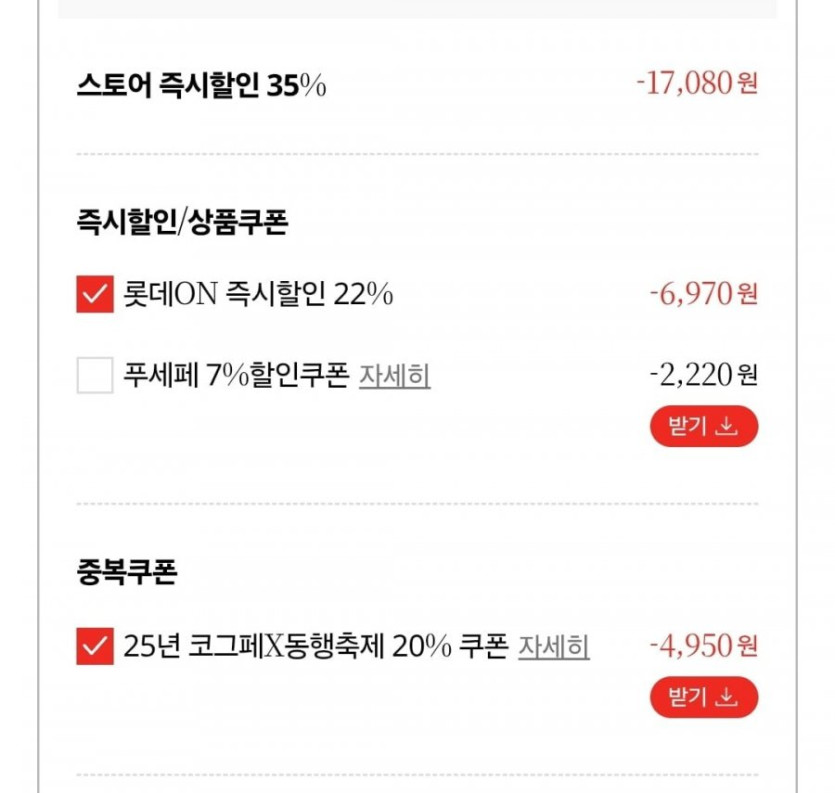The width and height of the screenshot is (835, 793).
Task: Check the 푸세페 7%할인쿠폰 checkbox
Action: pos(95,376)
